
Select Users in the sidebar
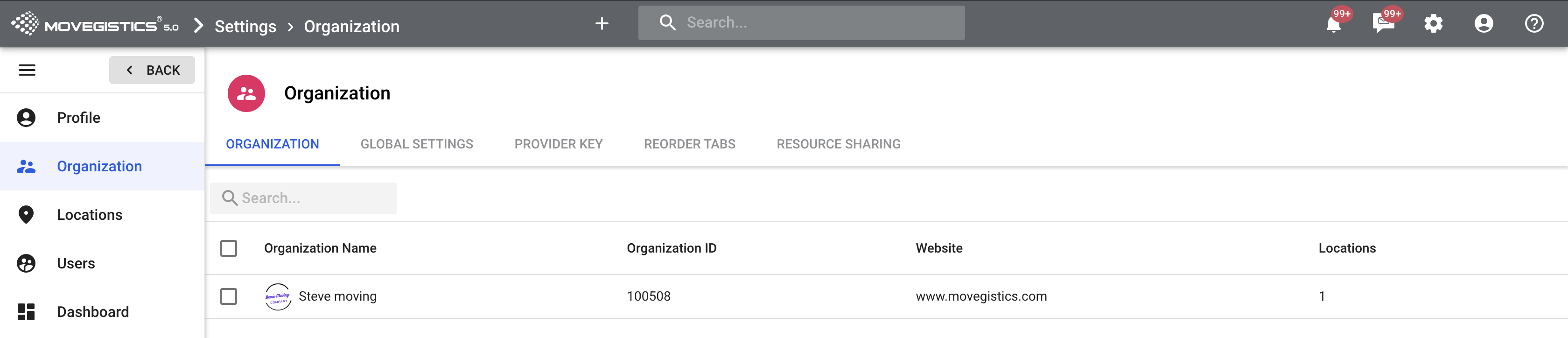[76, 264]
